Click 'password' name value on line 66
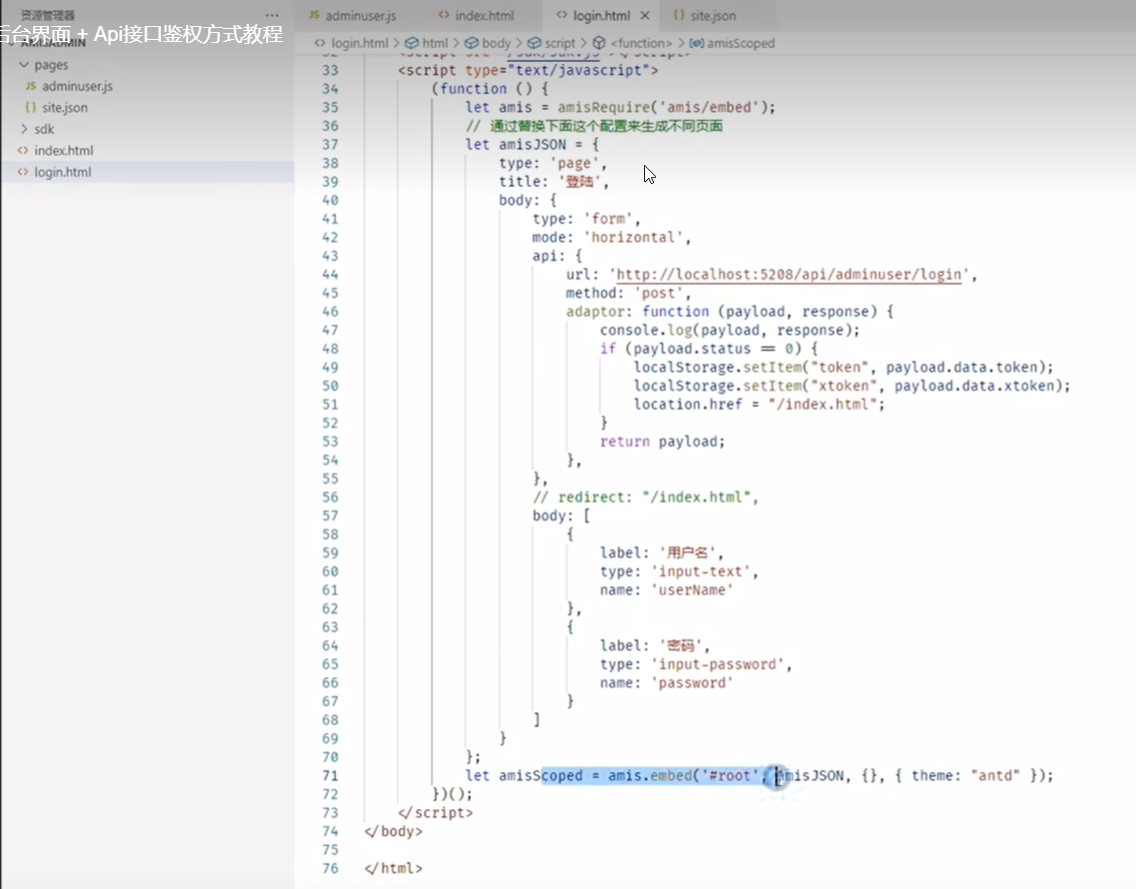 [692, 683]
